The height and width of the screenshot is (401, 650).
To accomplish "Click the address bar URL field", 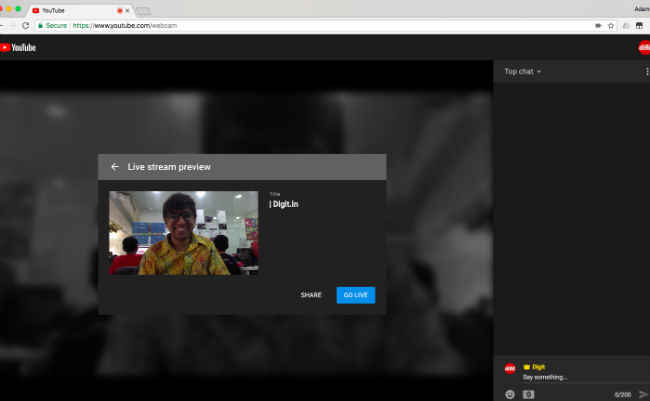I will [315, 26].
